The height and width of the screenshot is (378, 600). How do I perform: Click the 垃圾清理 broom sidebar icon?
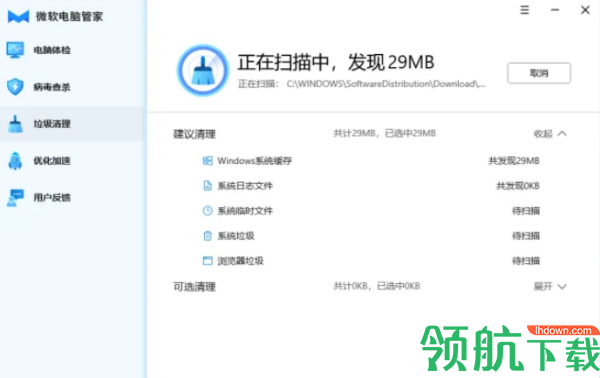(15, 124)
